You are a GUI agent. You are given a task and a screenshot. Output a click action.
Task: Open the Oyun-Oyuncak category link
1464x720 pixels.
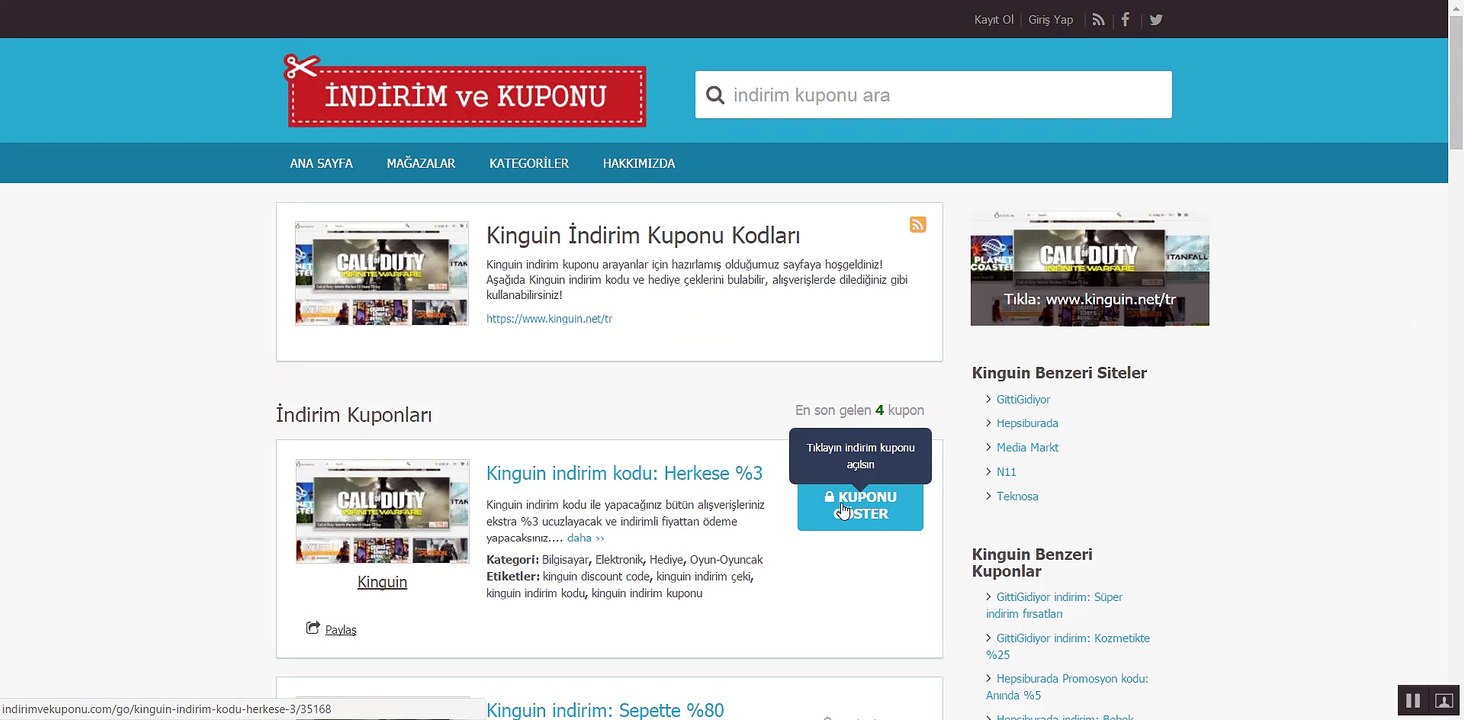coord(726,560)
